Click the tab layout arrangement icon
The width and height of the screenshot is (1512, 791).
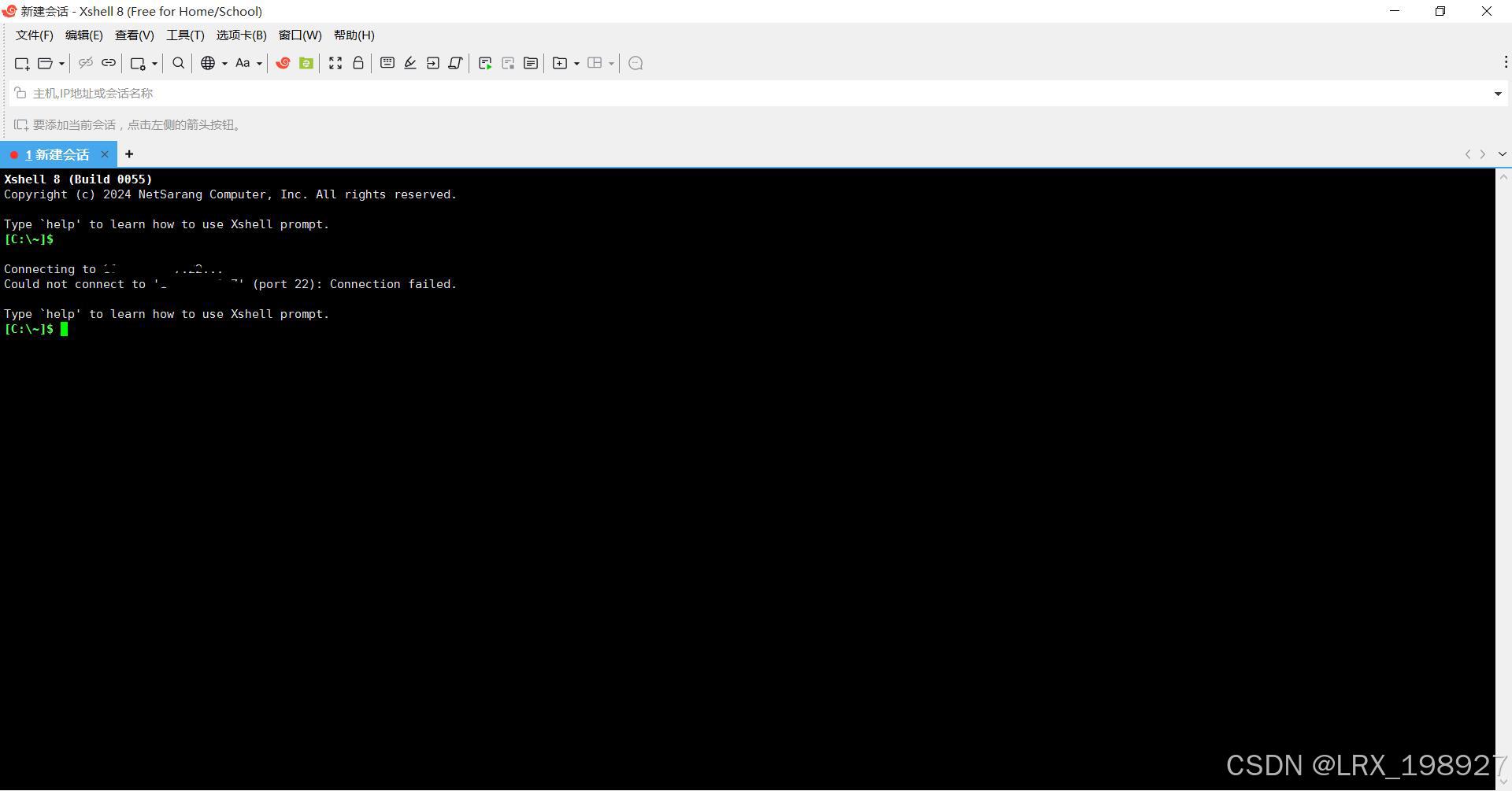(x=595, y=63)
